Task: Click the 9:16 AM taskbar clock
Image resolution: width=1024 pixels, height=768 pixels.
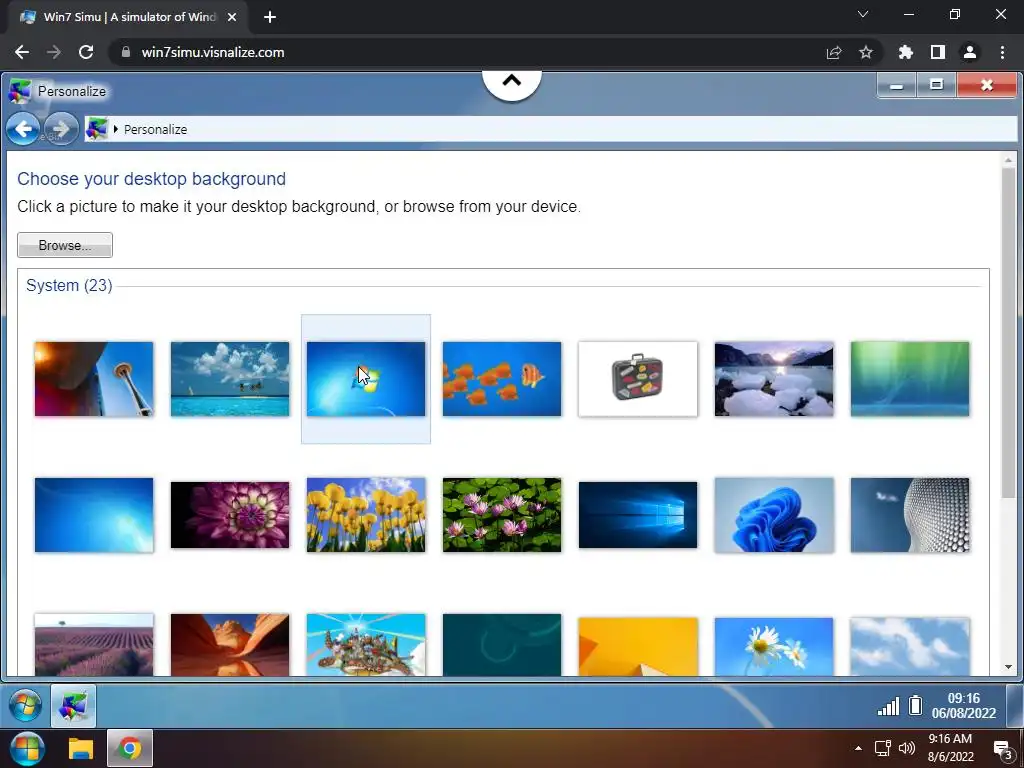Action: [951, 748]
